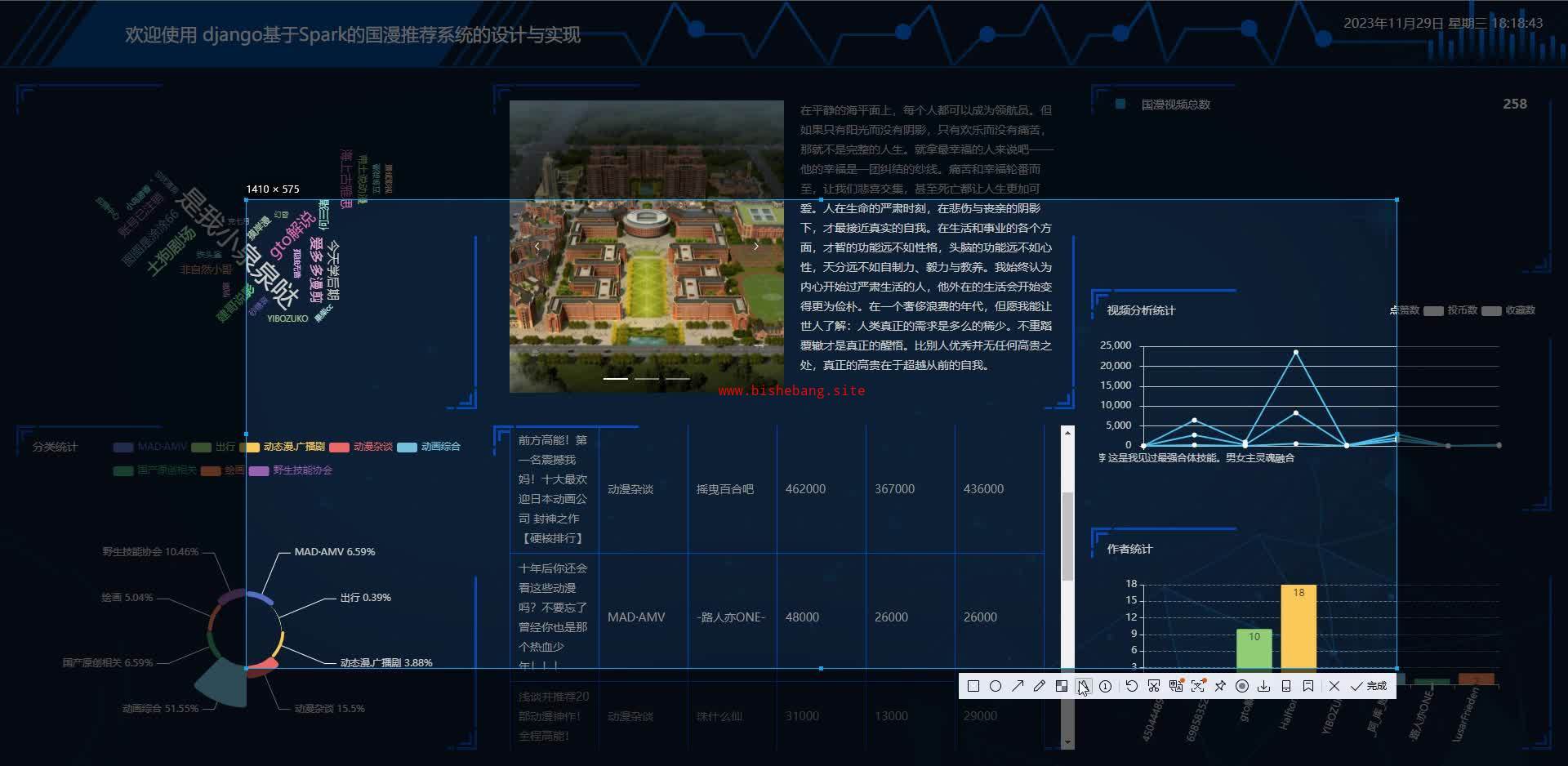The width and height of the screenshot is (1568, 766).
Task: Toggle 野生技能协会 legend series
Action: point(290,470)
